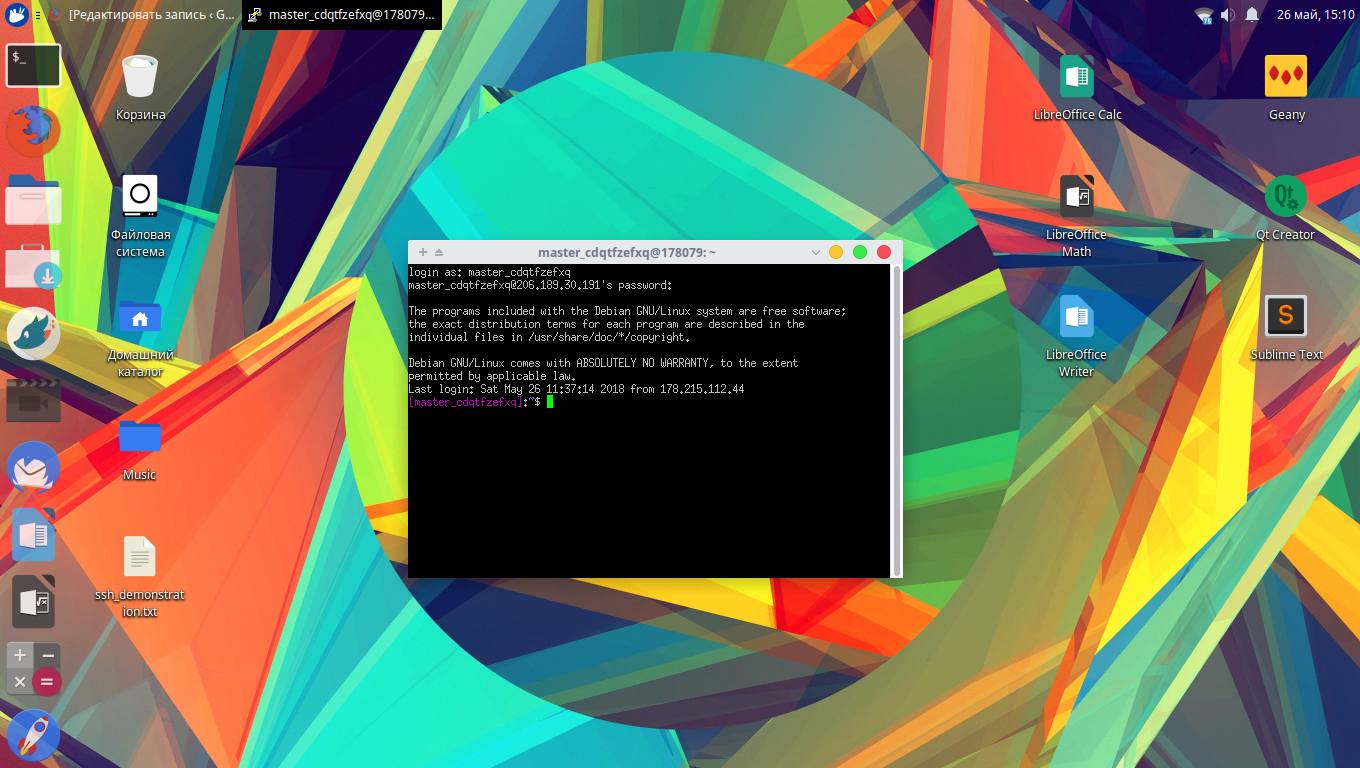Click the rocket launcher icon in dock
Viewport: 1360px width, 768px height.
pyautogui.click(x=34, y=735)
